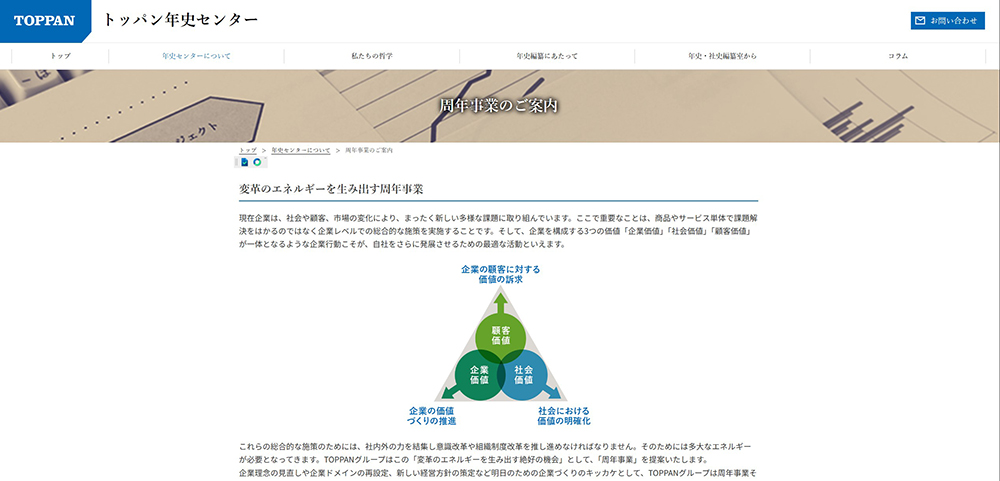Select 年史センターについて in the navigation
The width and height of the screenshot is (1000, 481).
[196, 56]
